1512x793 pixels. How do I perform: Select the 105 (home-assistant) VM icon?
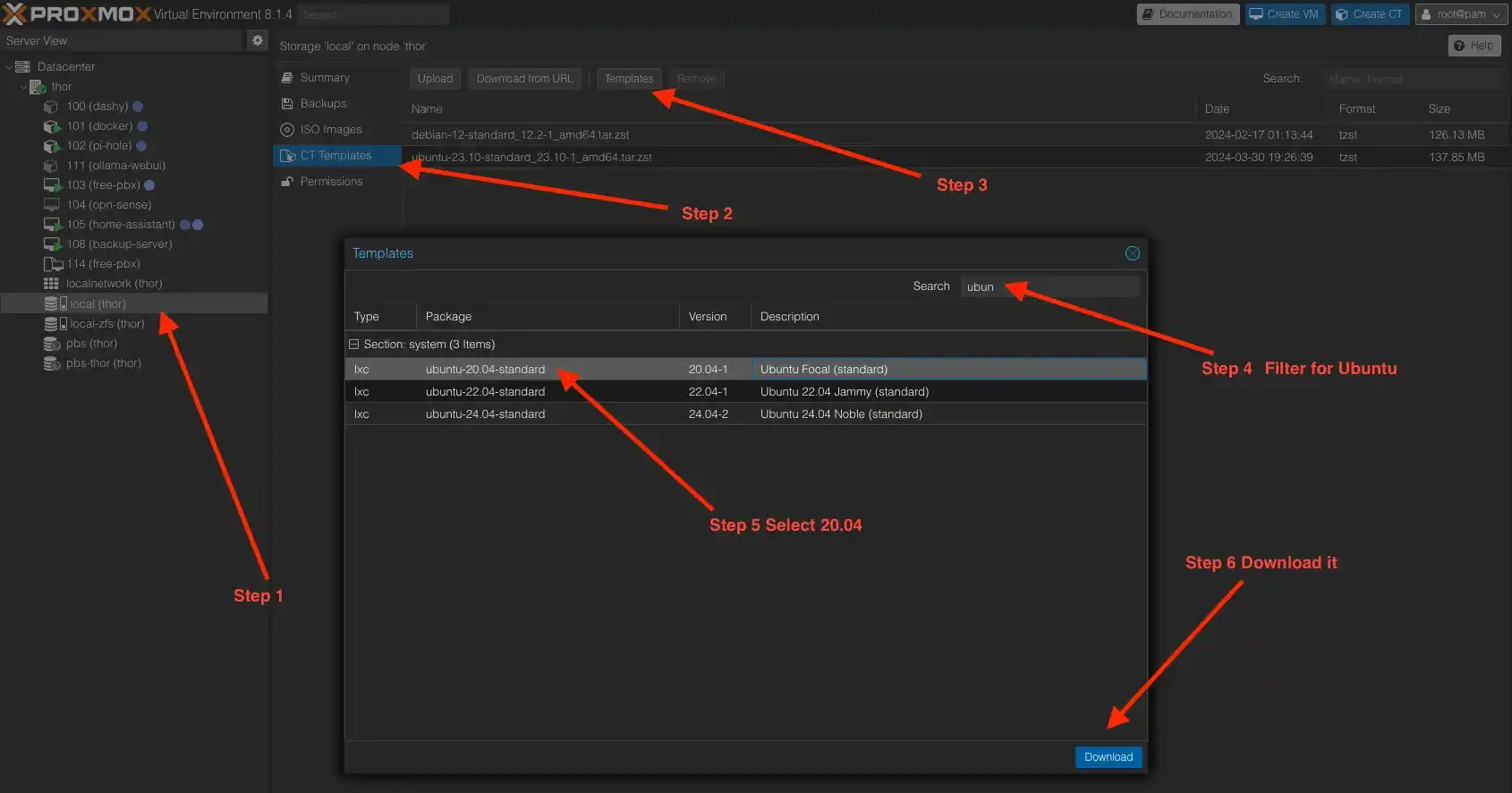pos(52,225)
